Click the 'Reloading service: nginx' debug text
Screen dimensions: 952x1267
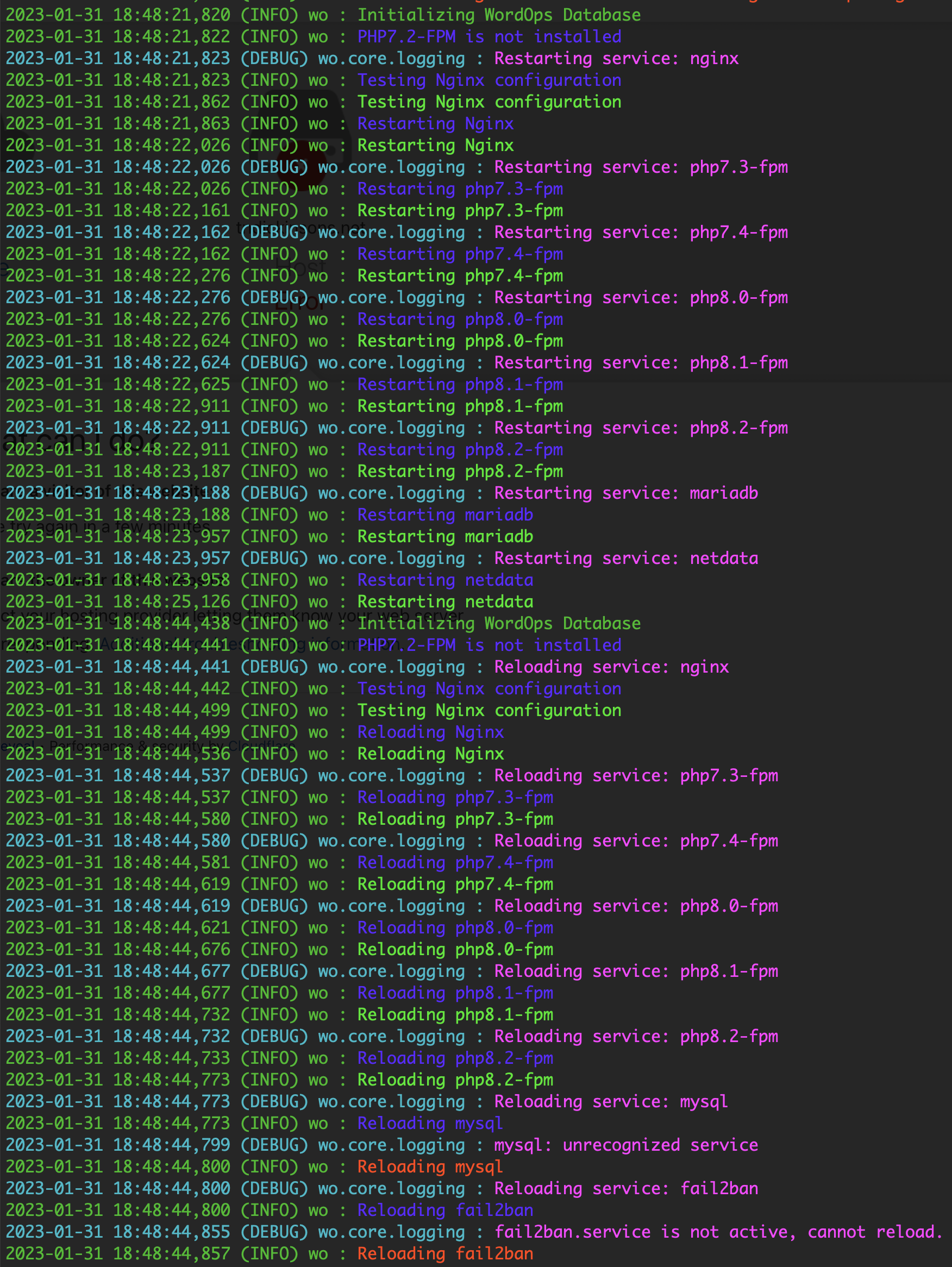(611, 667)
